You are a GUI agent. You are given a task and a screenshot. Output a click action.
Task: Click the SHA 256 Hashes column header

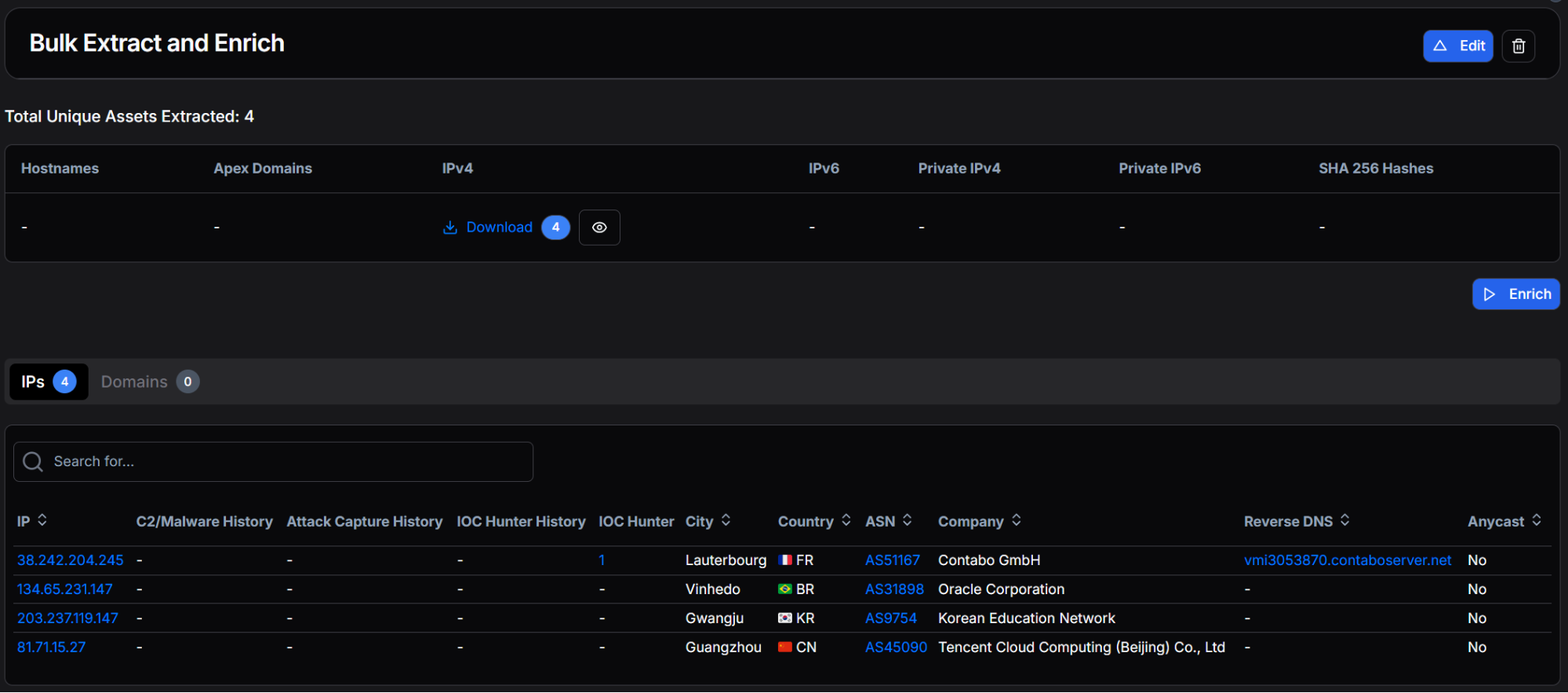pyautogui.click(x=1376, y=169)
